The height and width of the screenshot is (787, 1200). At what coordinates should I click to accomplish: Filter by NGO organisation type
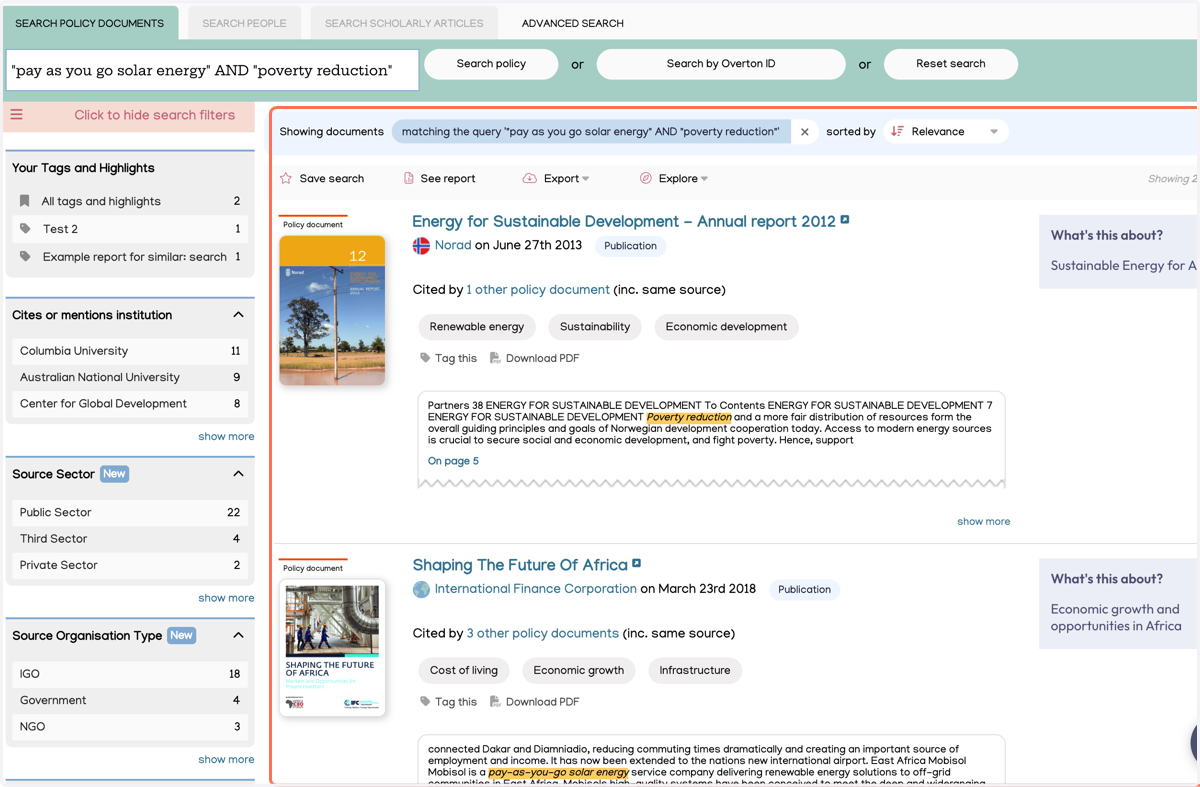(130, 727)
